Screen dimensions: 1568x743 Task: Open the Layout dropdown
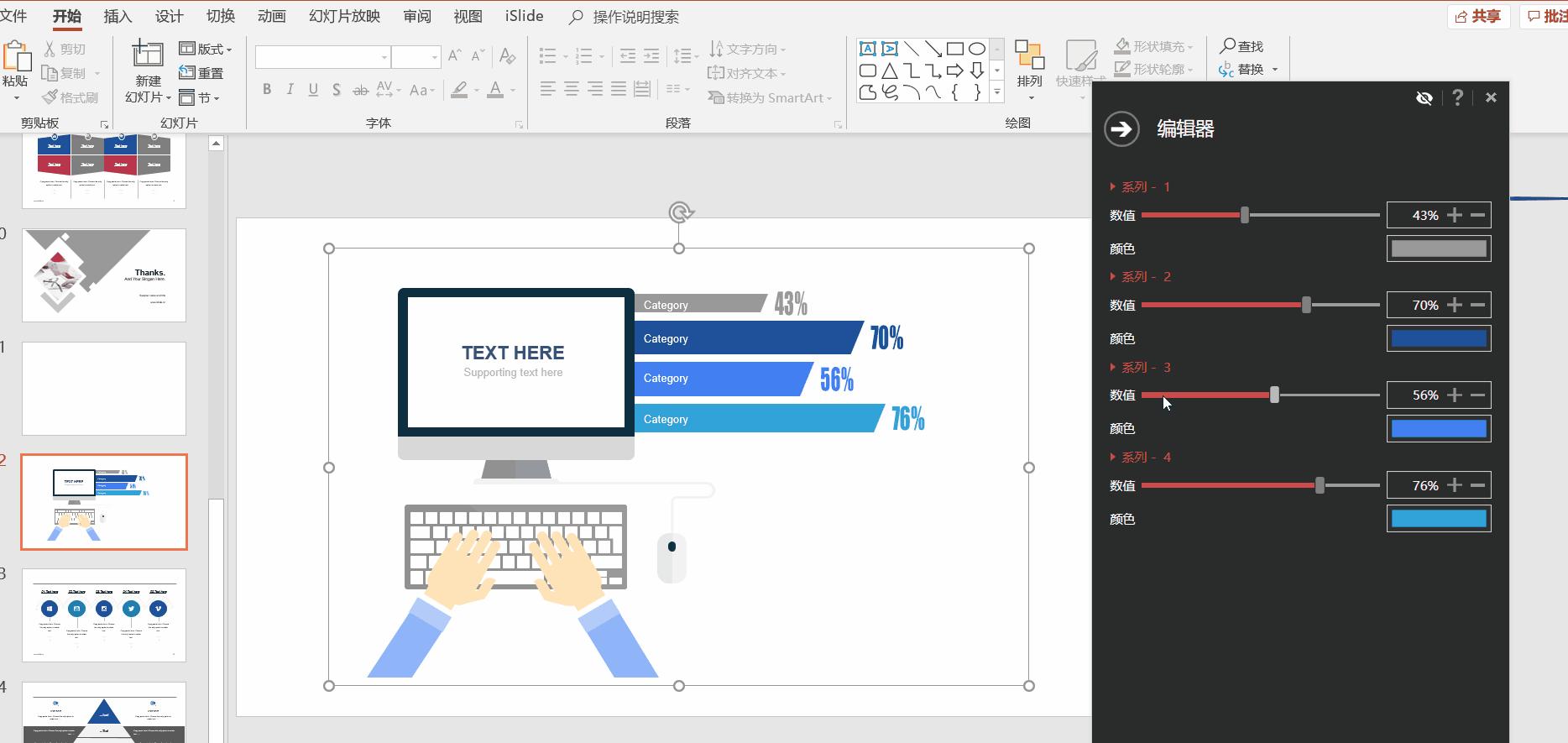pos(206,49)
